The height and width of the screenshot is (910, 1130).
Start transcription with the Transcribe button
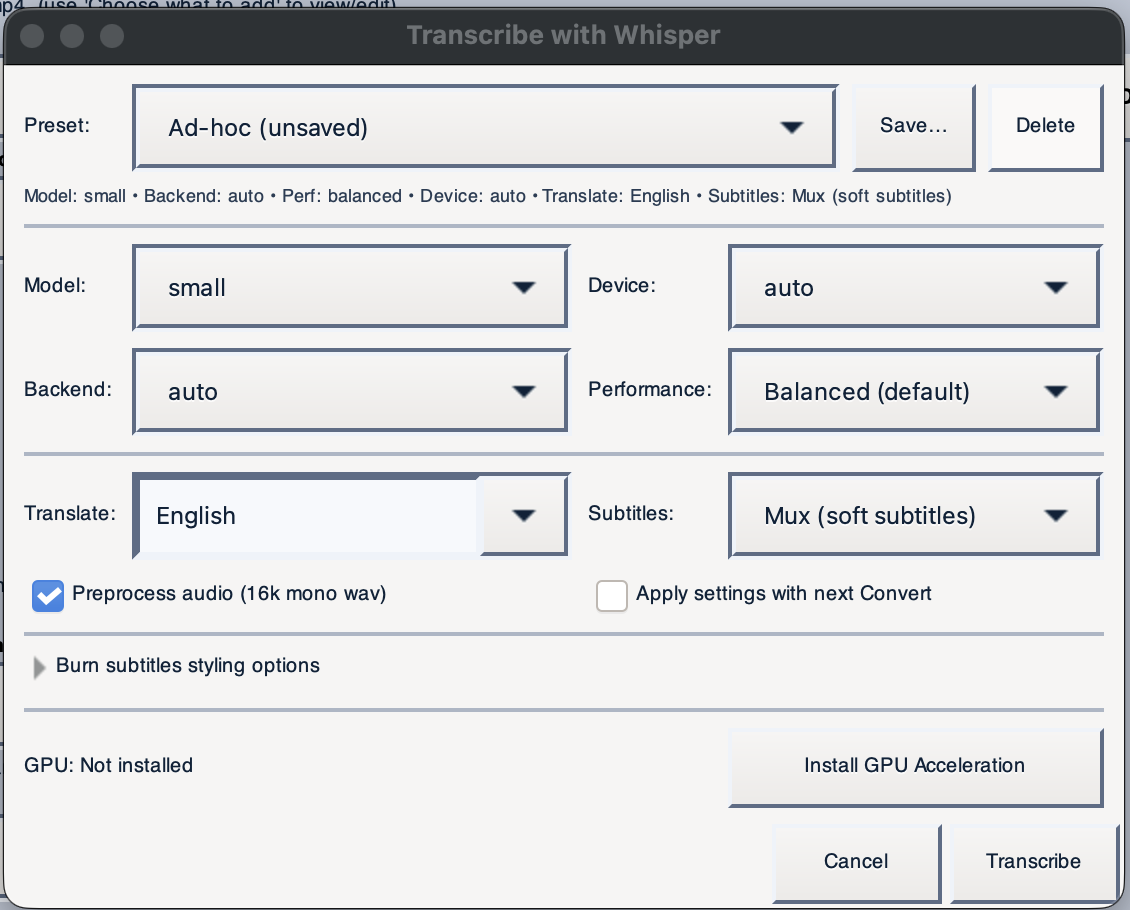pyautogui.click(x=1033, y=861)
